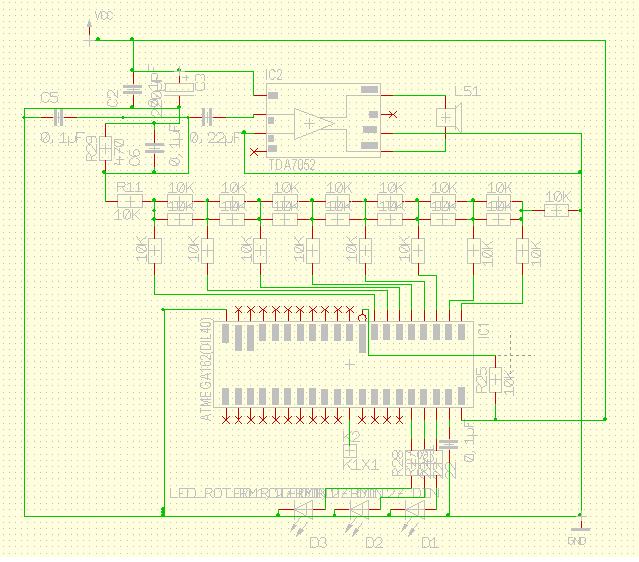639x562 pixels.
Task: Click the ATMEGA162(DIL40) label
Action: (207, 369)
